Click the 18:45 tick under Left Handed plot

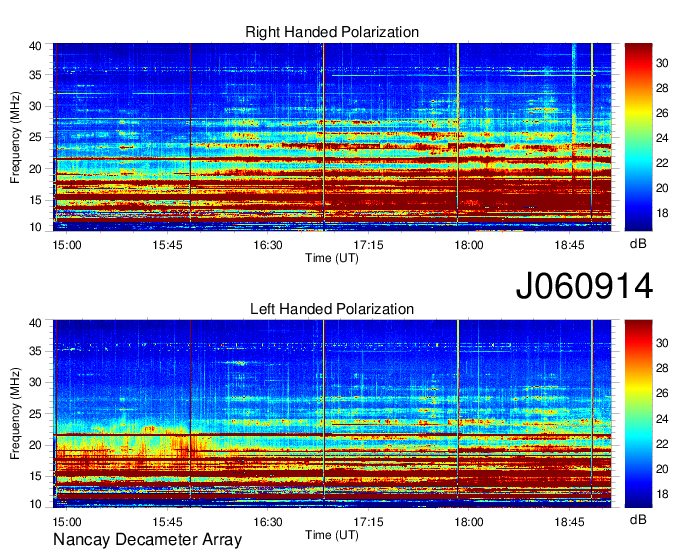(x=569, y=521)
